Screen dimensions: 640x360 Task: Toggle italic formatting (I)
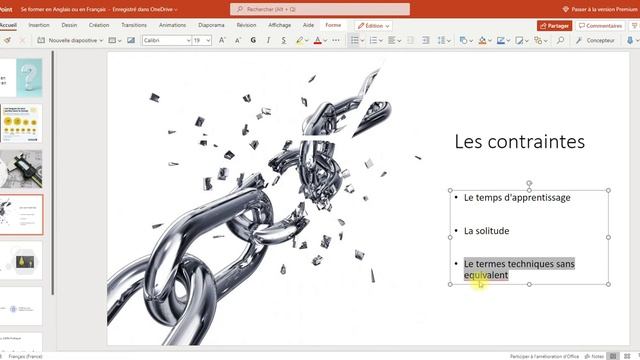pos(268,40)
